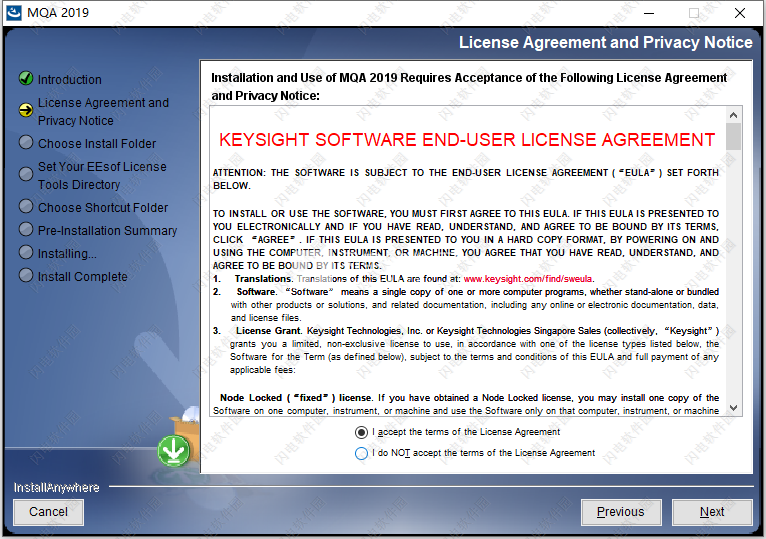Image resolution: width=766 pixels, height=539 pixels.
Task: Click the license text scroll up arrow
Action: (x=733, y=115)
